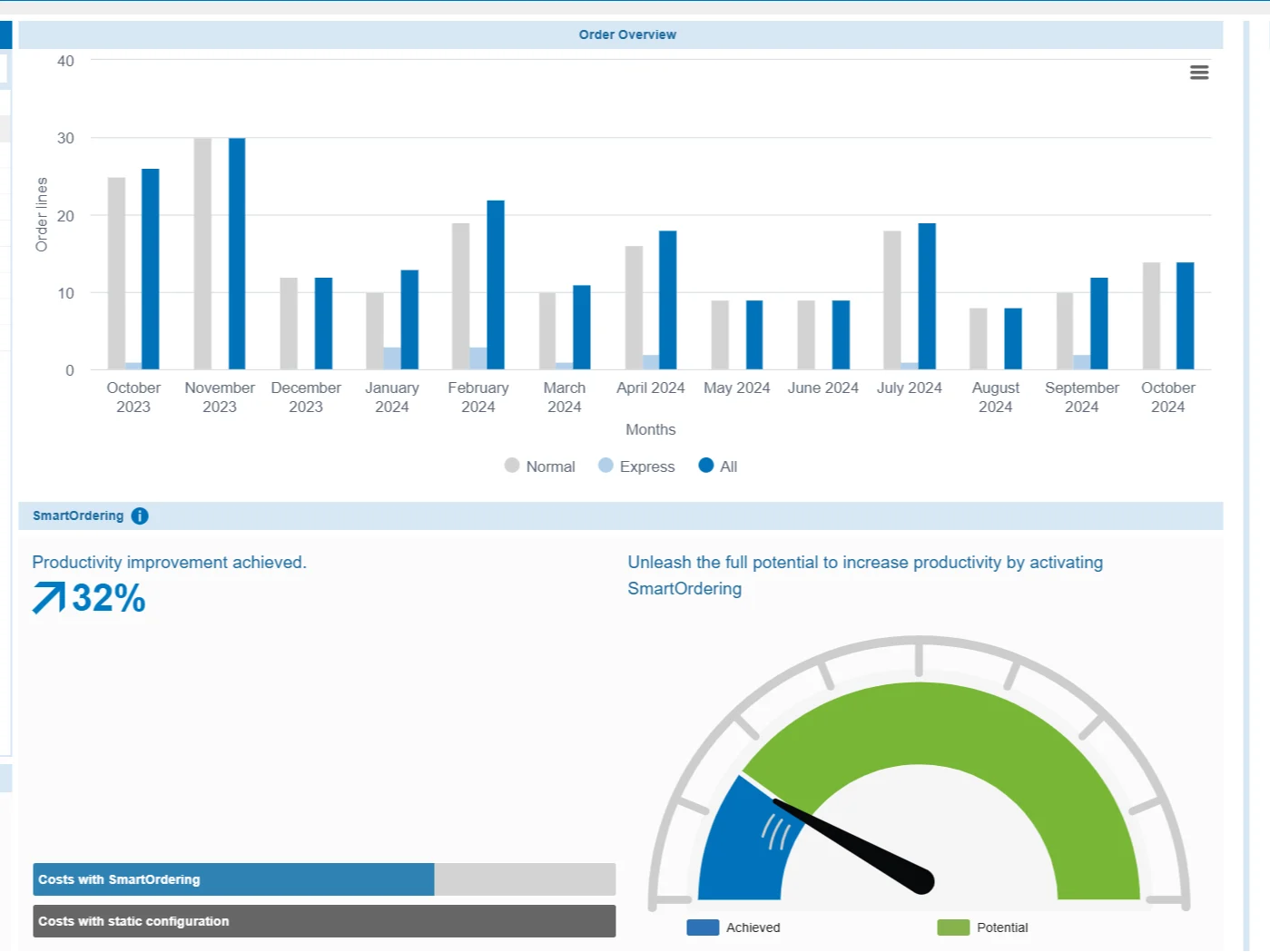
Task: Click the November 2023 All bar
Action: pos(237,254)
